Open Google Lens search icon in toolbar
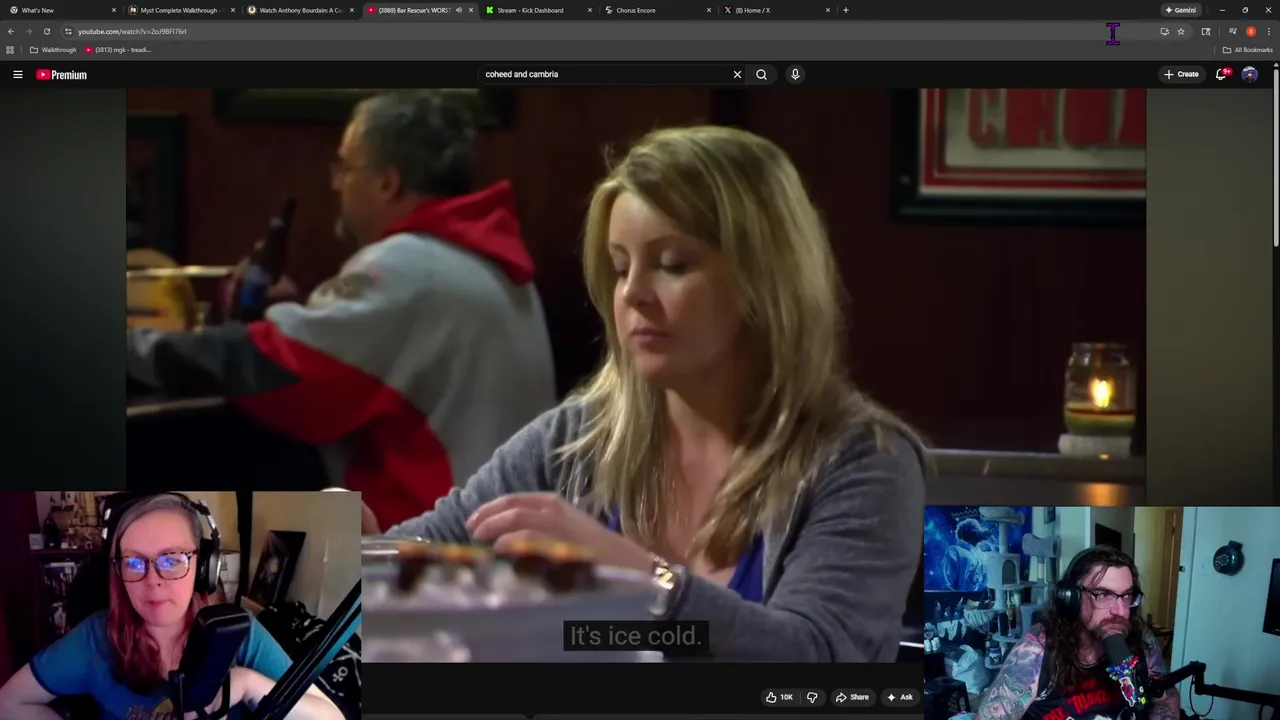1280x720 pixels. (x=1206, y=31)
